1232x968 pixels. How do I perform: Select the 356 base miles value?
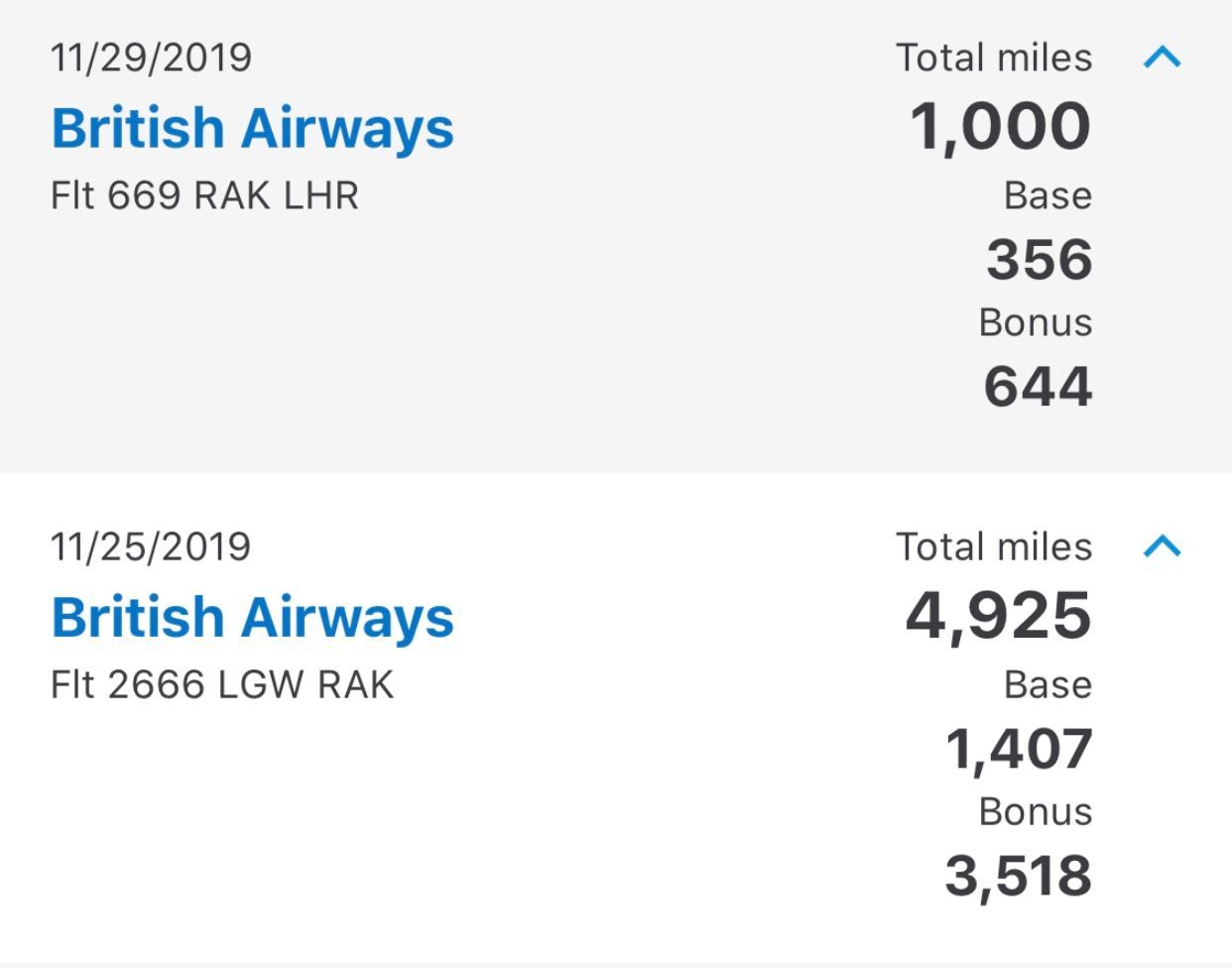point(1039,259)
